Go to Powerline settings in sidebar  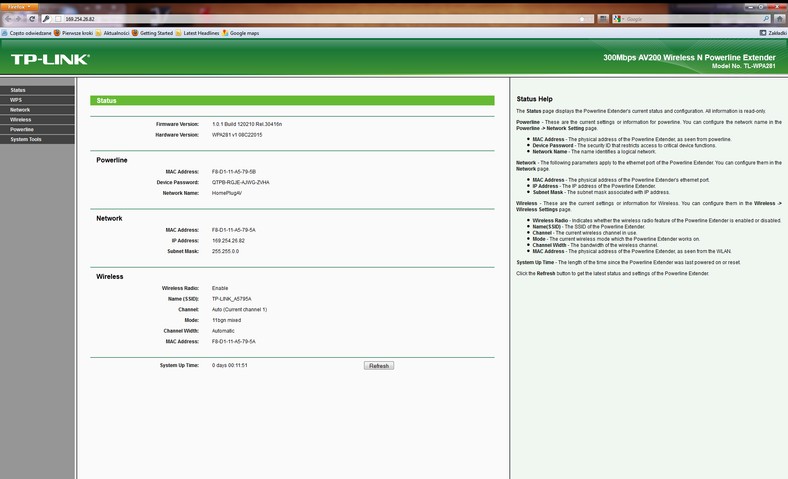(22, 130)
